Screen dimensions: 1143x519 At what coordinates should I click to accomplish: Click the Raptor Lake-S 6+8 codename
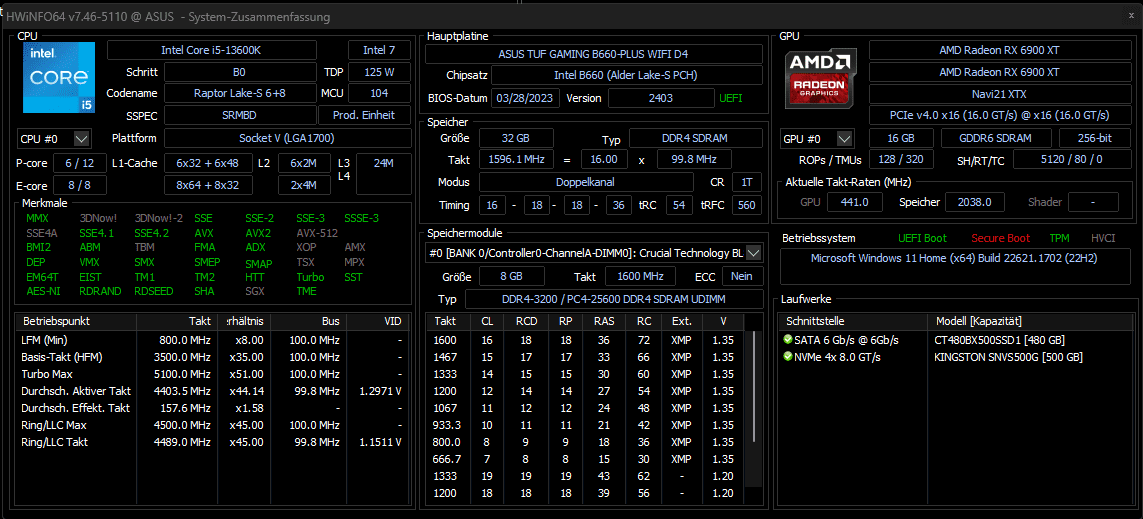(240, 93)
